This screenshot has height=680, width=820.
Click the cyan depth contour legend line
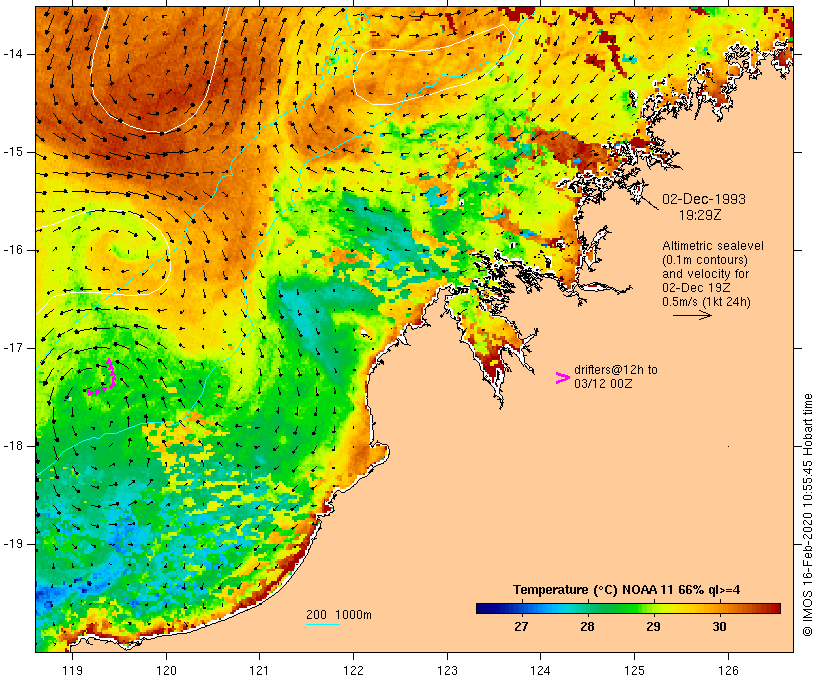323,624
